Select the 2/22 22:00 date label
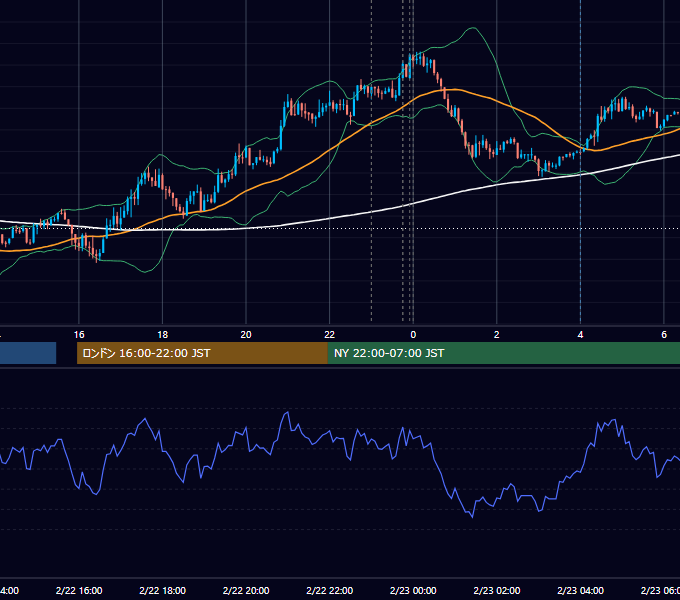 click(x=330, y=590)
